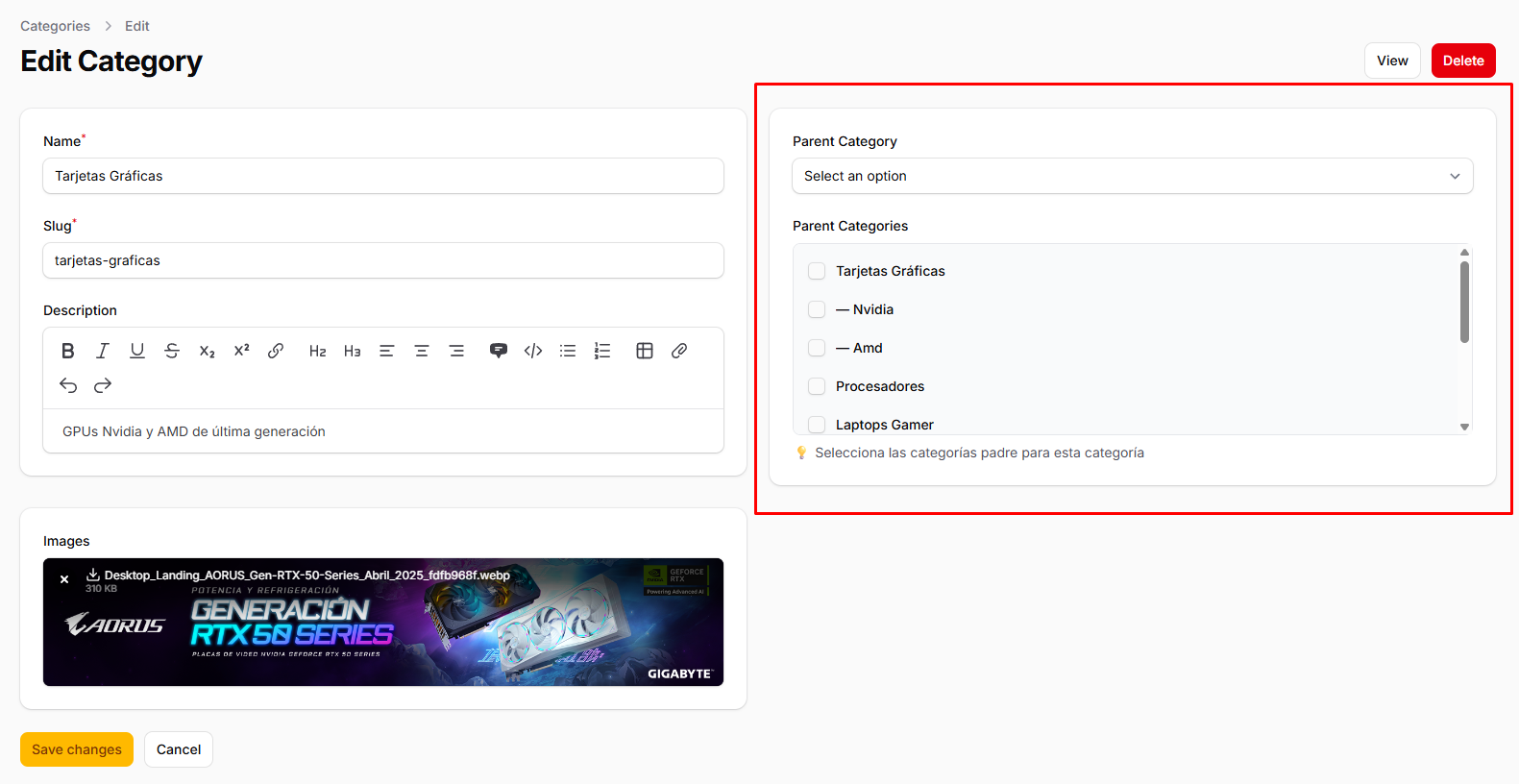The width and height of the screenshot is (1519, 784).
Task: Check the Laptops Gamer checkbox
Action: pos(817,425)
